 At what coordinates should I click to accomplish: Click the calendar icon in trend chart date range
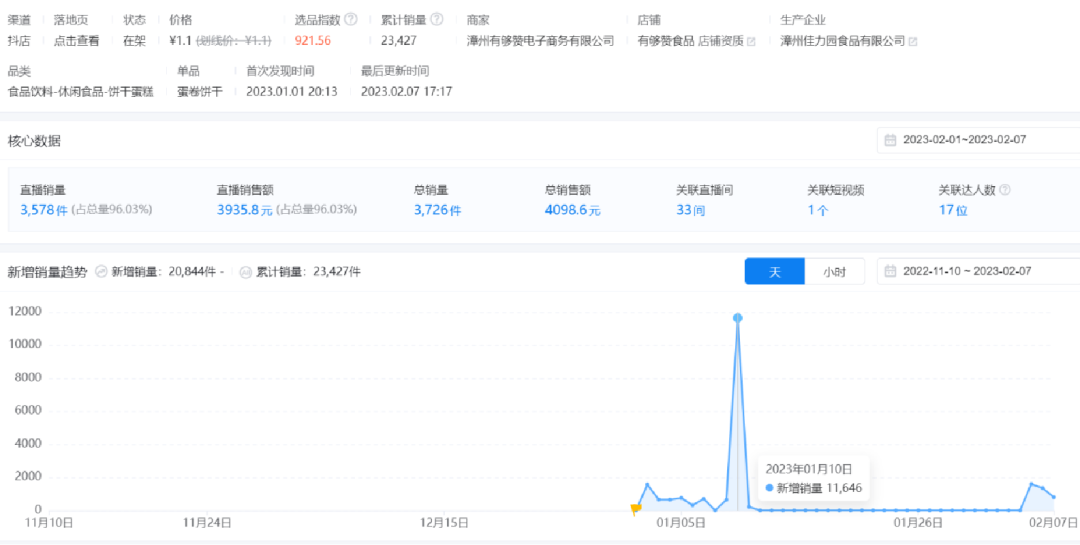click(890, 271)
